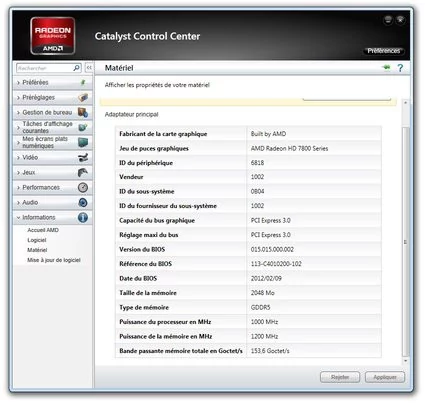
Task: Click the vertical scrollbar thumb
Action: tap(405, 242)
